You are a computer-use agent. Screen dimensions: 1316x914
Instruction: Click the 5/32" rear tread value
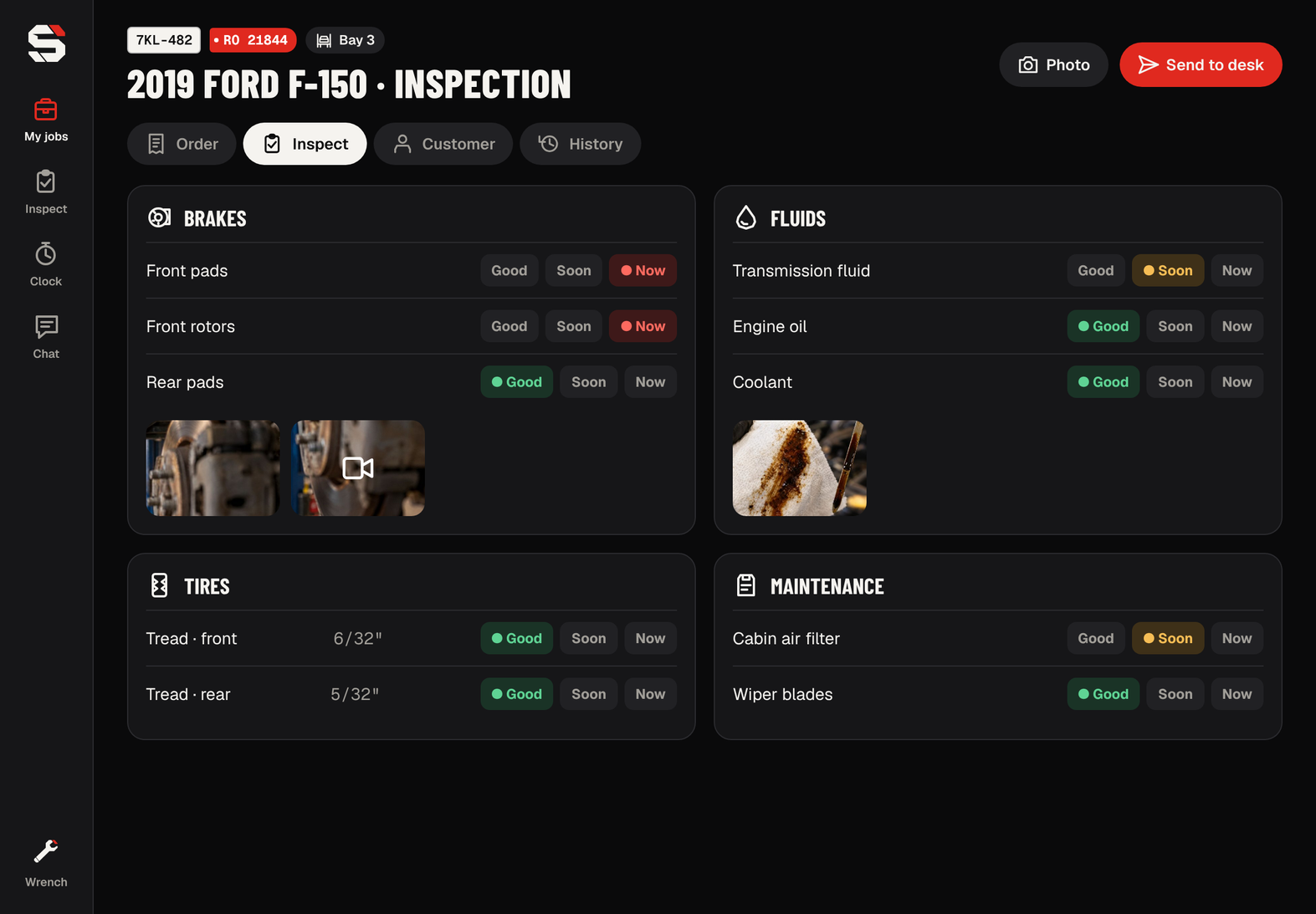(355, 694)
